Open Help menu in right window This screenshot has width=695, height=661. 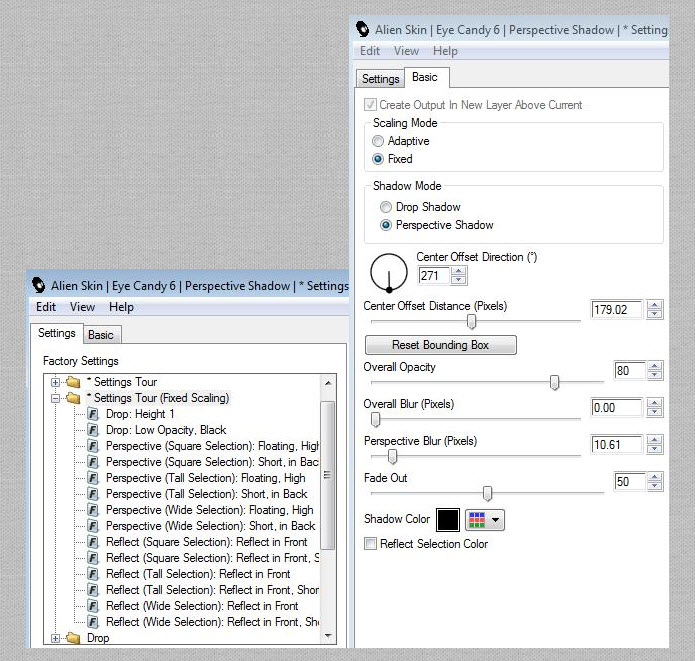tap(445, 51)
